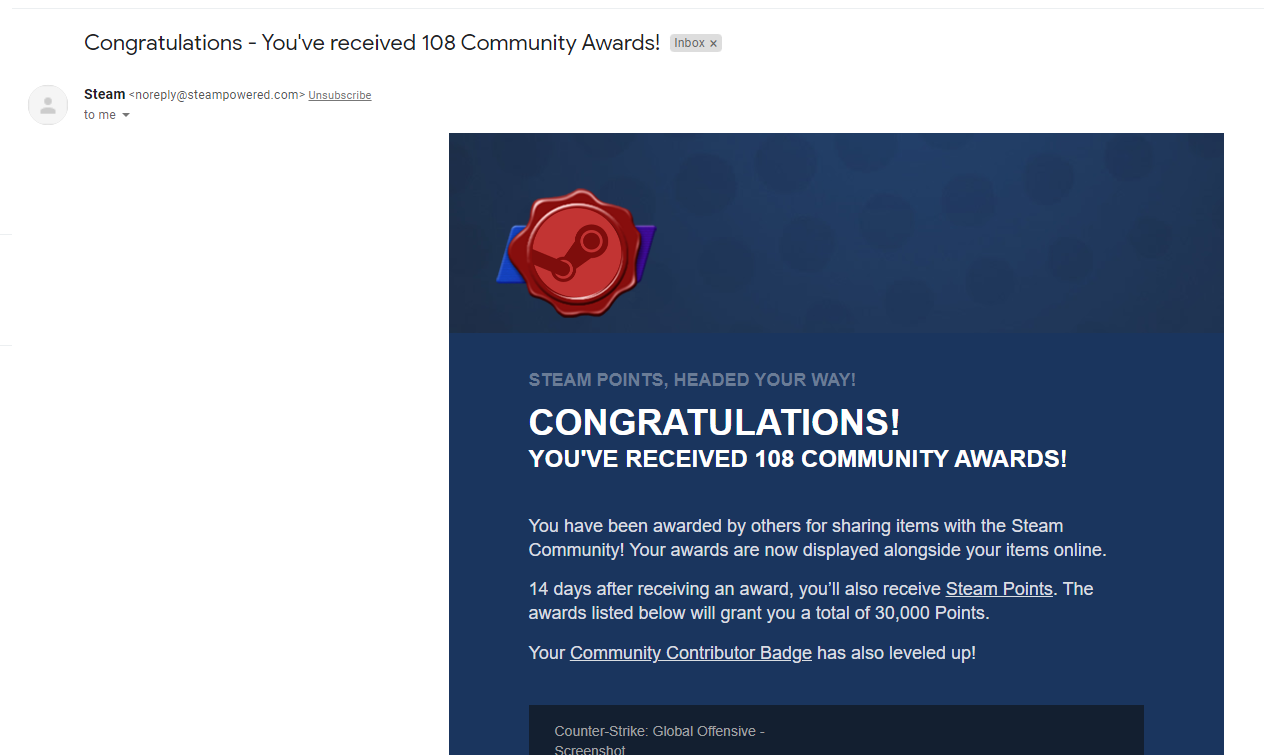
Task: Click "STEAM POINTS, HEADED YOUR WAY!" text
Action: click(692, 380)
